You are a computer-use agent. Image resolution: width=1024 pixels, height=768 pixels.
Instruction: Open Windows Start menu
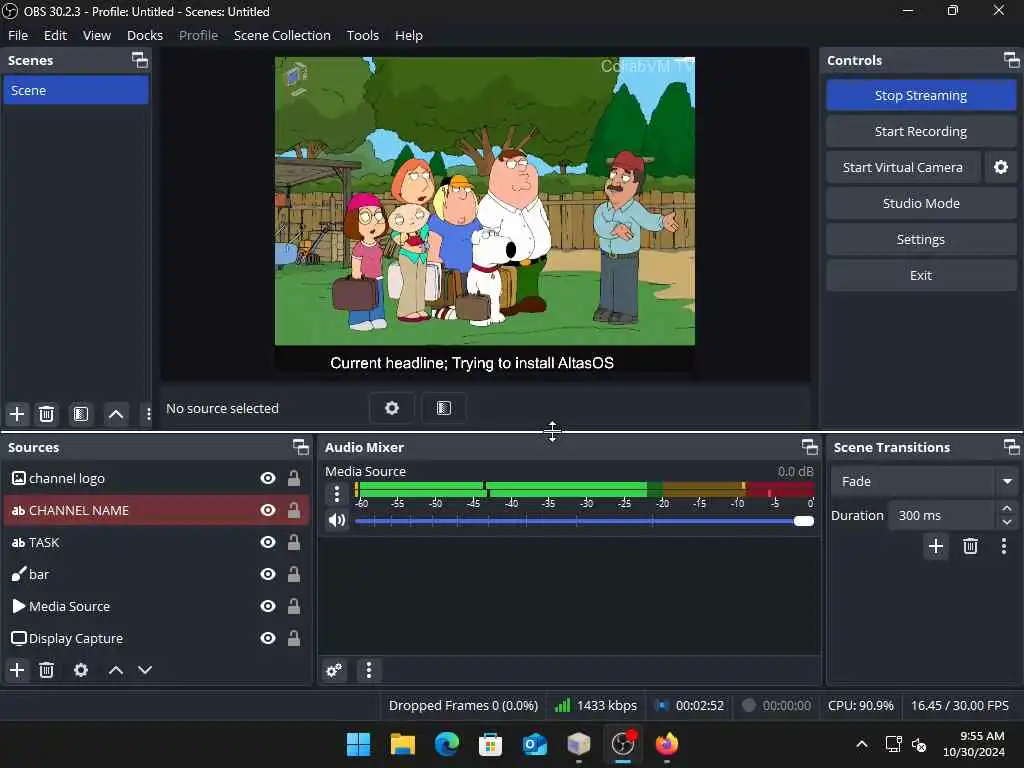tap(359, 744)
